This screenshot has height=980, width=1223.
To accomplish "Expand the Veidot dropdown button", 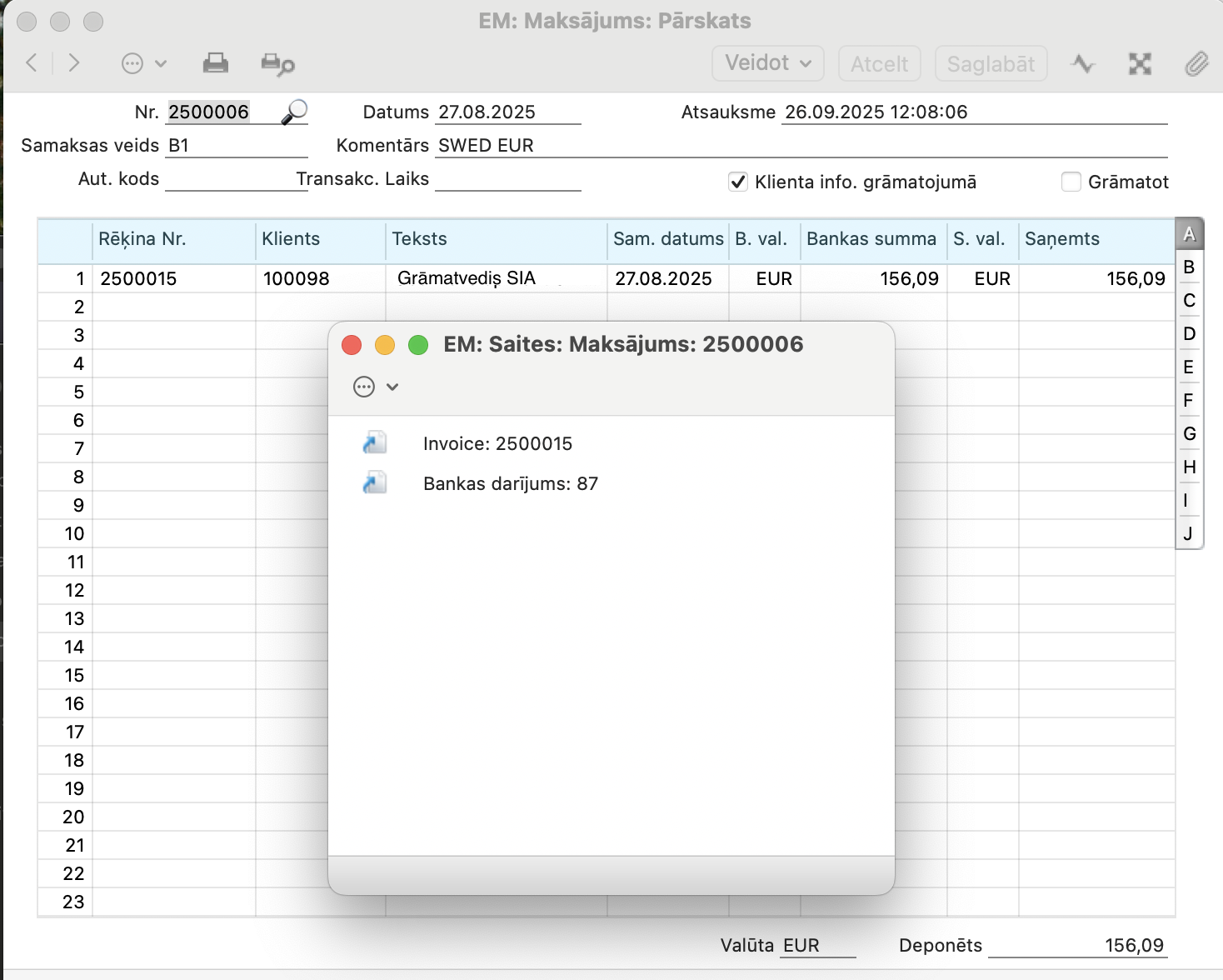I will pos(767,63).
